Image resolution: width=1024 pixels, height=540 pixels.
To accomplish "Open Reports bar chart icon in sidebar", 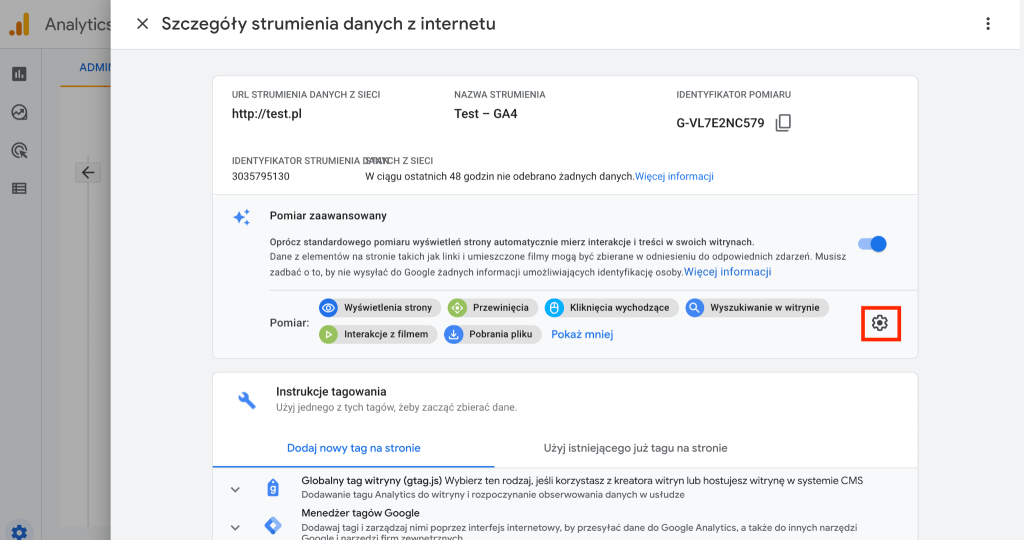I will [x=20, y=74].
